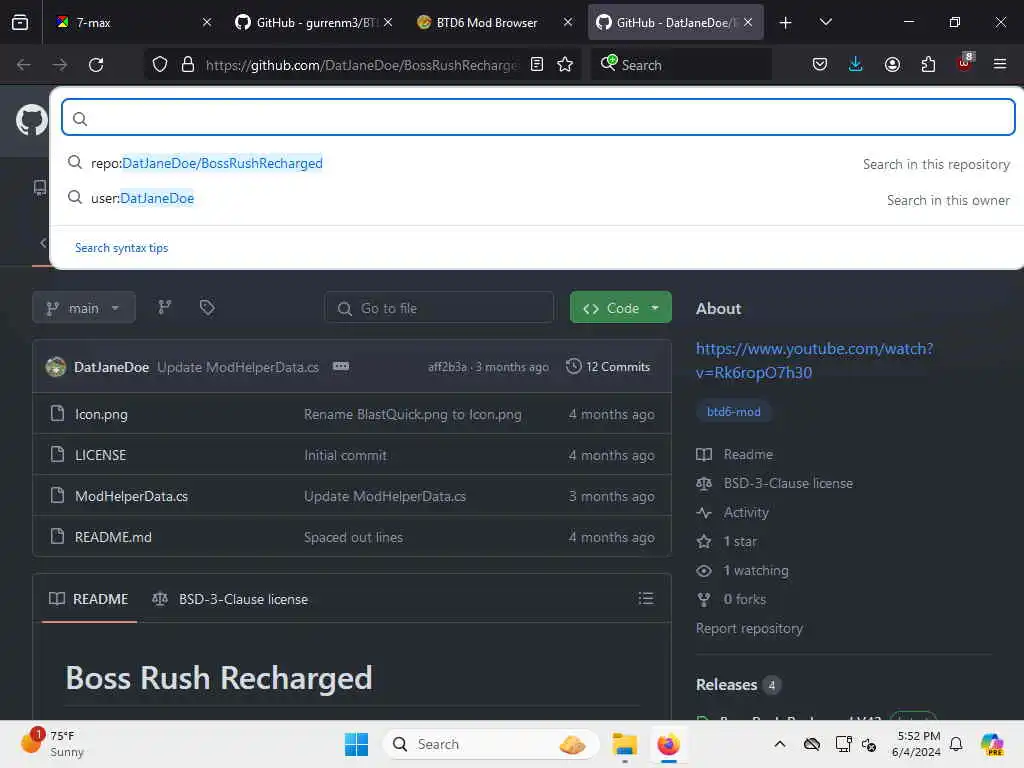Go to the GitHub homepage logo

[x=31, y=120]
